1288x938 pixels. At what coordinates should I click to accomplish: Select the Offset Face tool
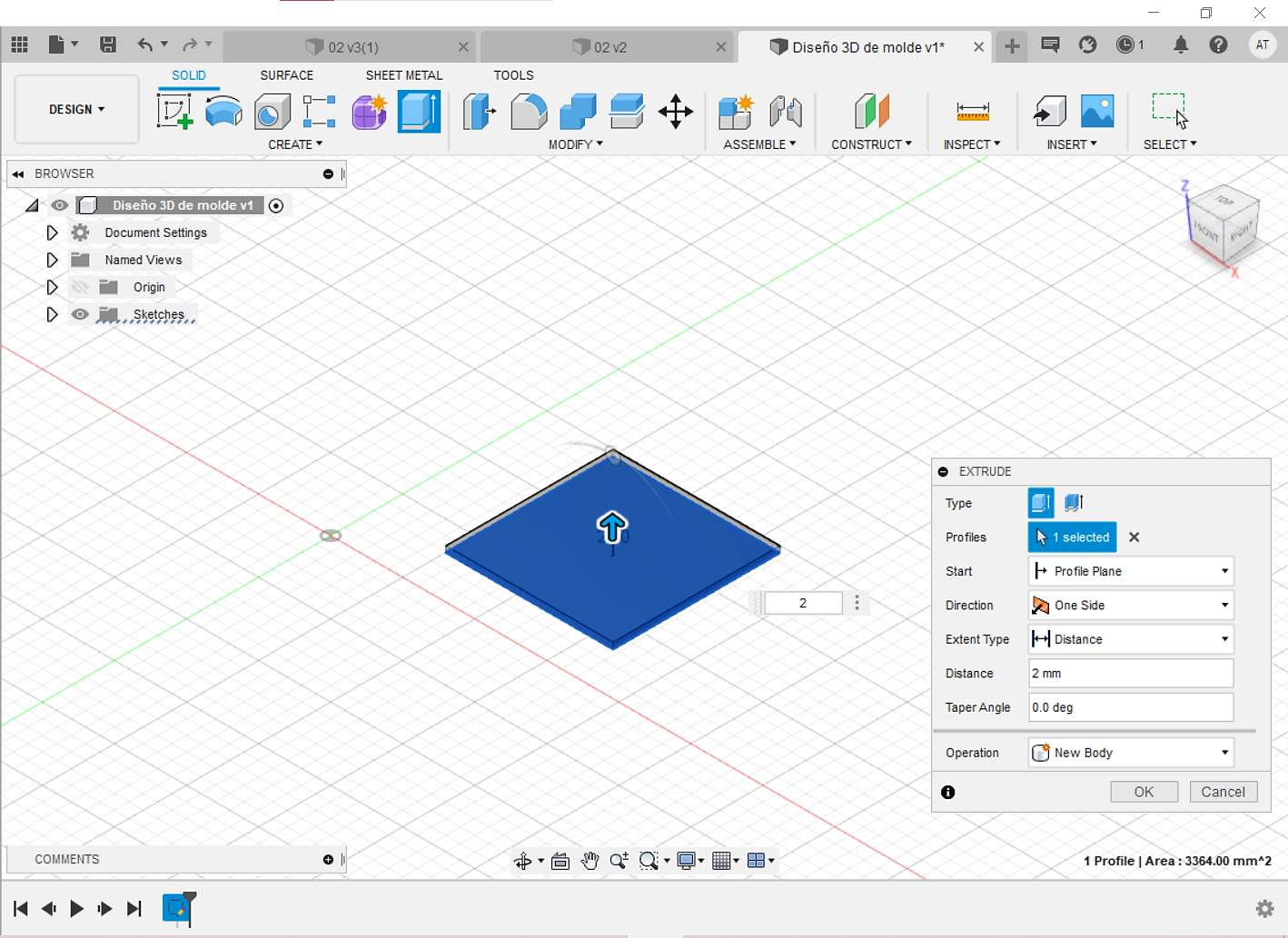coord(627,112)
